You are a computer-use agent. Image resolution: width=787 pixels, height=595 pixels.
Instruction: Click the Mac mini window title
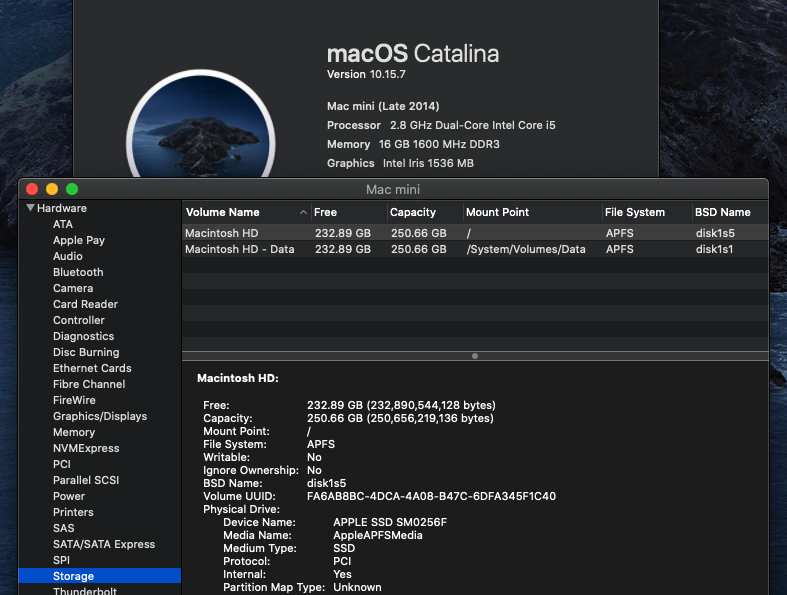coord(393,189)
